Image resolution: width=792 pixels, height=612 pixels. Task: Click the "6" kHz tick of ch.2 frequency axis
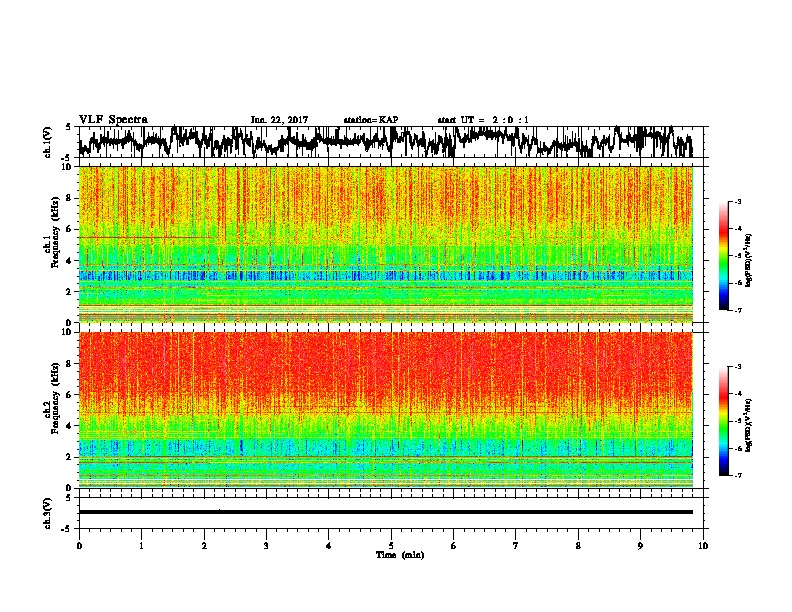tap(70, 395)
